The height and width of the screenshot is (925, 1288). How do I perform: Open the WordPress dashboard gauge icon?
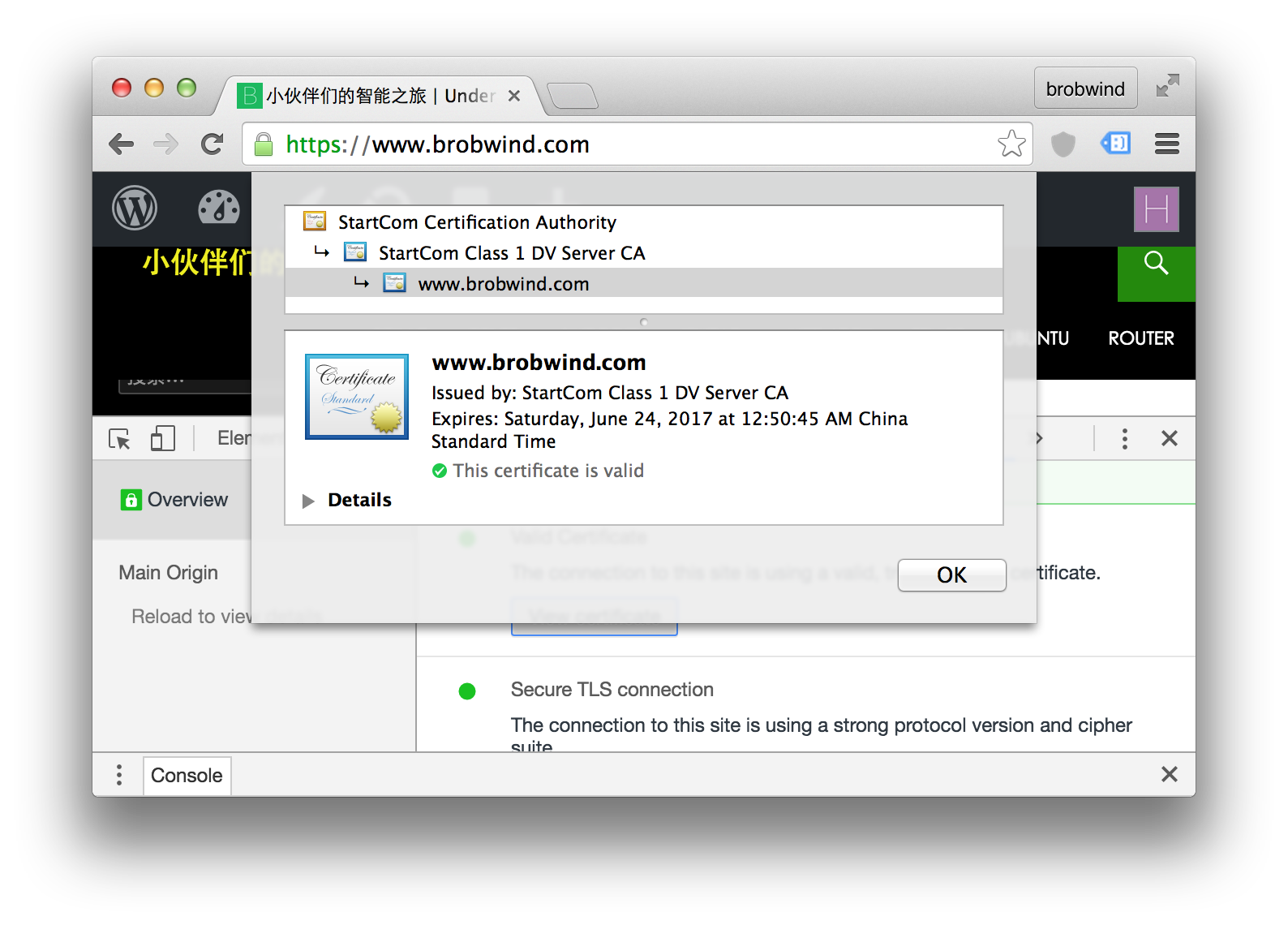[x=219, y=208]
